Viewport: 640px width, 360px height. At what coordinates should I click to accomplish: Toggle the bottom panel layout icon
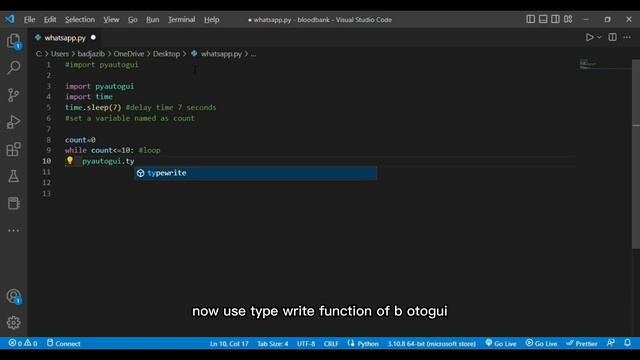pos(543,19)
